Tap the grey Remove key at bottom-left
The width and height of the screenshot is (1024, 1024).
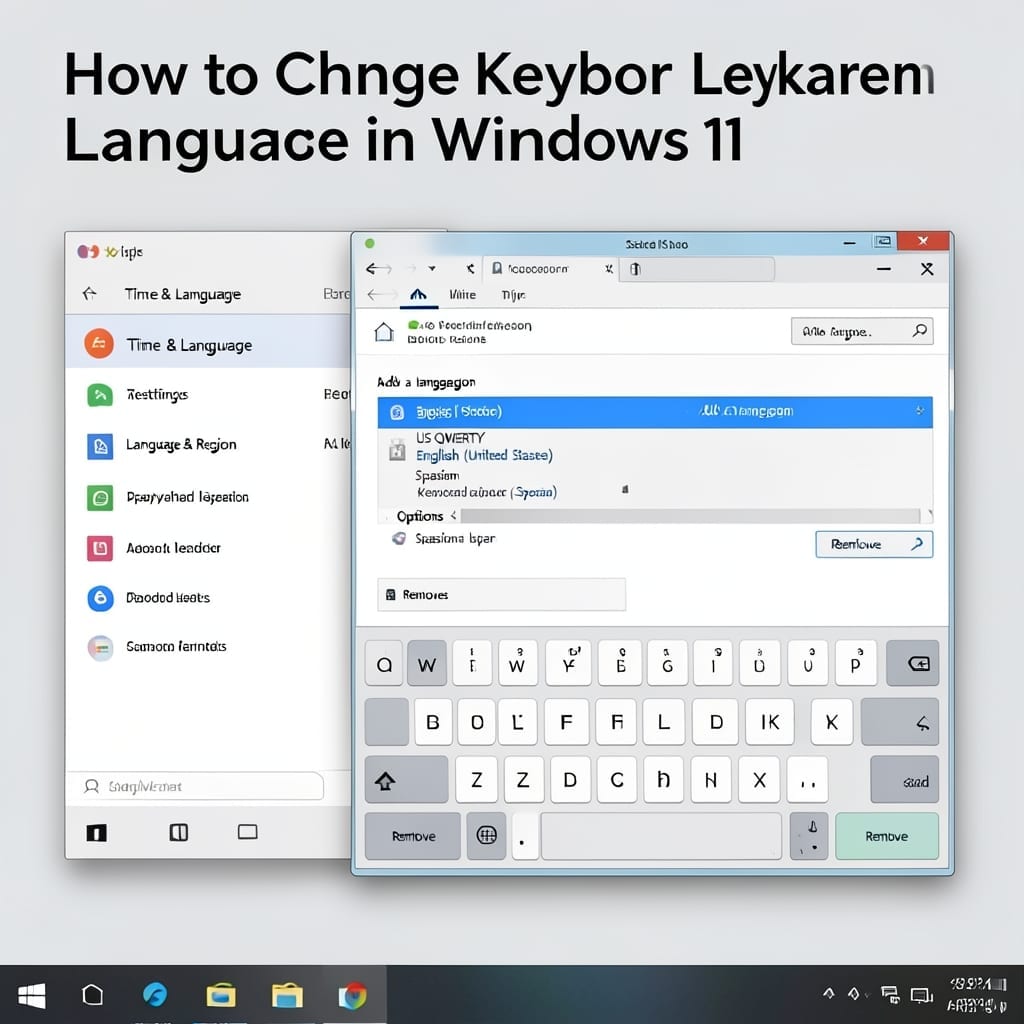[413, 837]
